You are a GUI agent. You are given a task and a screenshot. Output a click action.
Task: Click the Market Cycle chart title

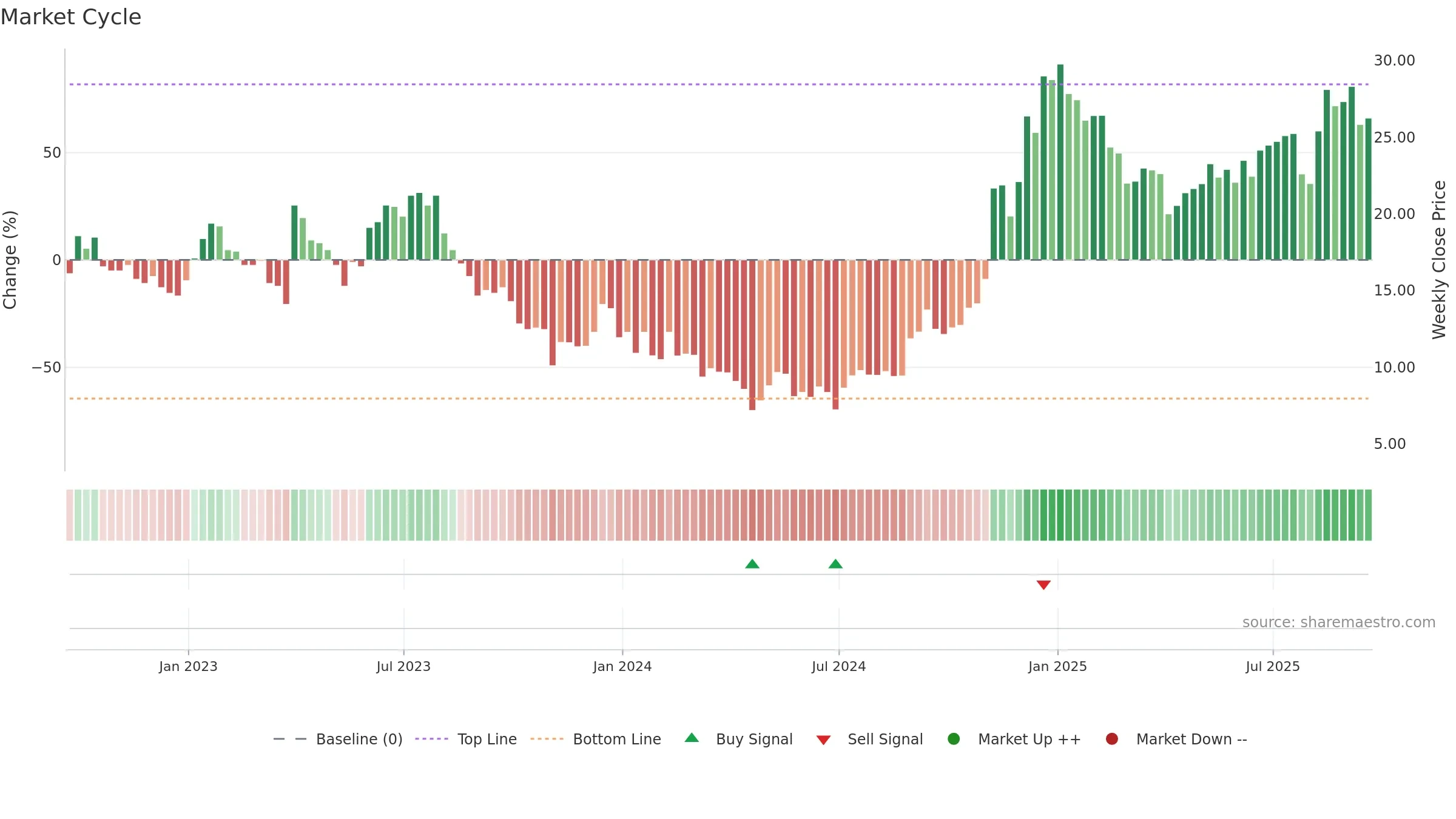[71, 17]
